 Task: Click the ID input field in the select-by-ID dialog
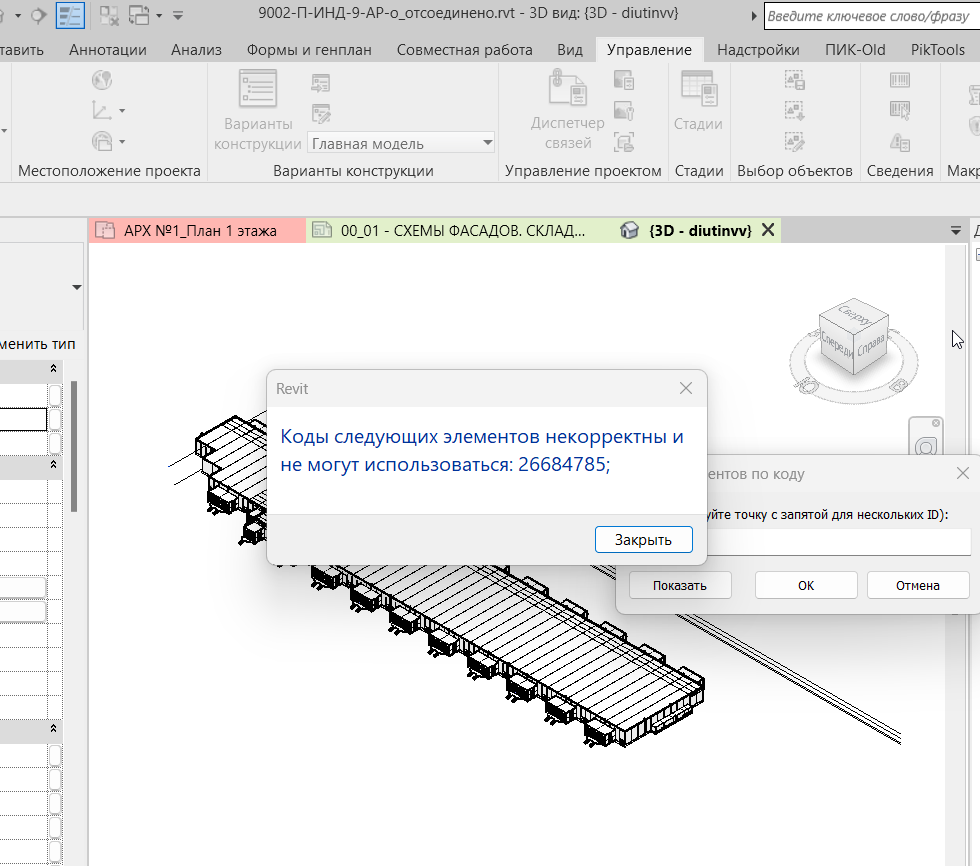[x=839, y=542]
